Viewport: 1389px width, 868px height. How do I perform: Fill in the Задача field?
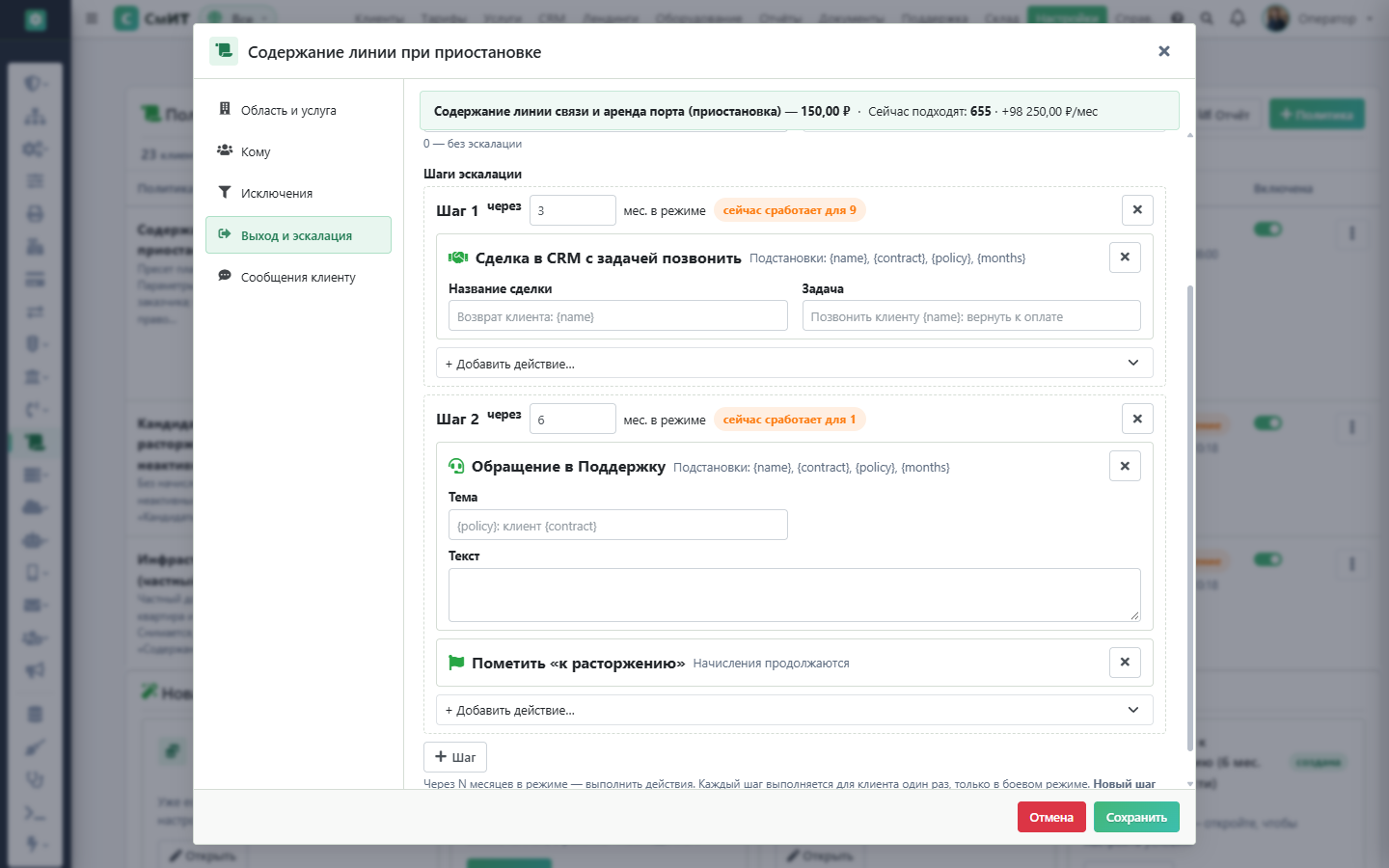point(971,316)
